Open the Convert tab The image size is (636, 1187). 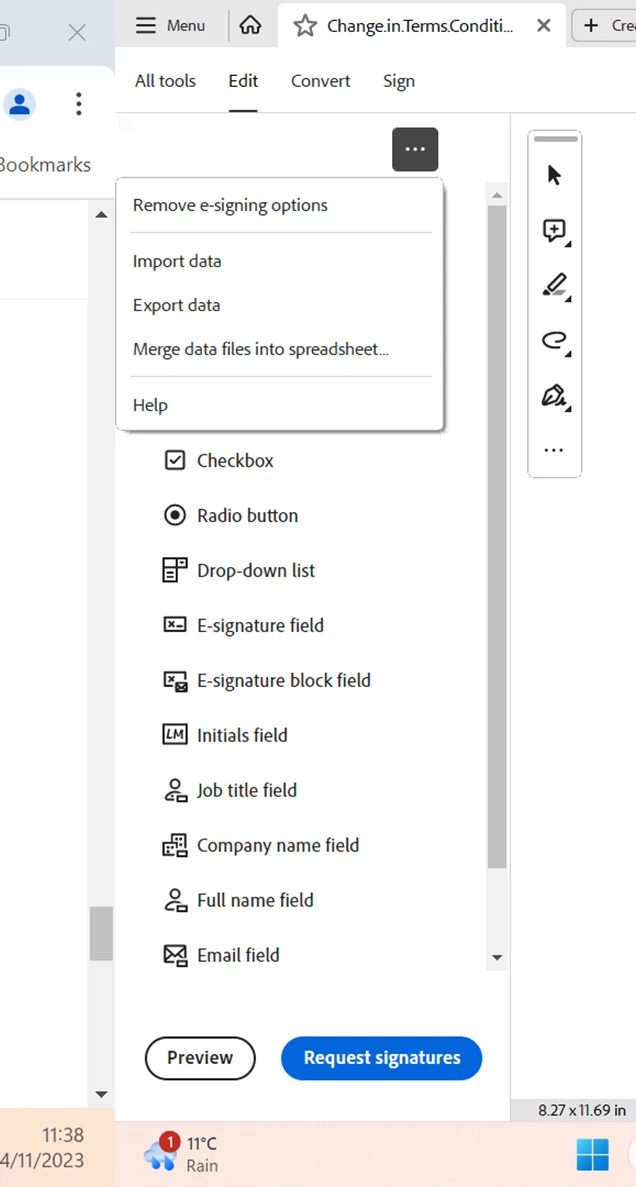click(x=320, y=81)
